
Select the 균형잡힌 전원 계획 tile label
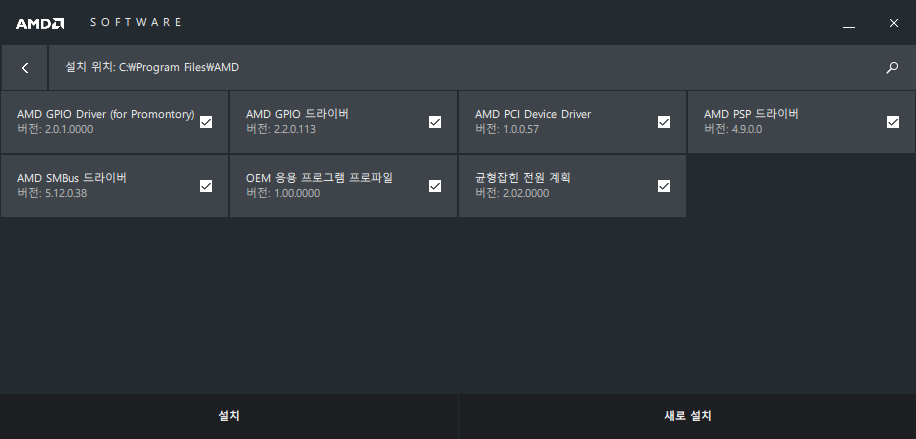pos(522,178)
